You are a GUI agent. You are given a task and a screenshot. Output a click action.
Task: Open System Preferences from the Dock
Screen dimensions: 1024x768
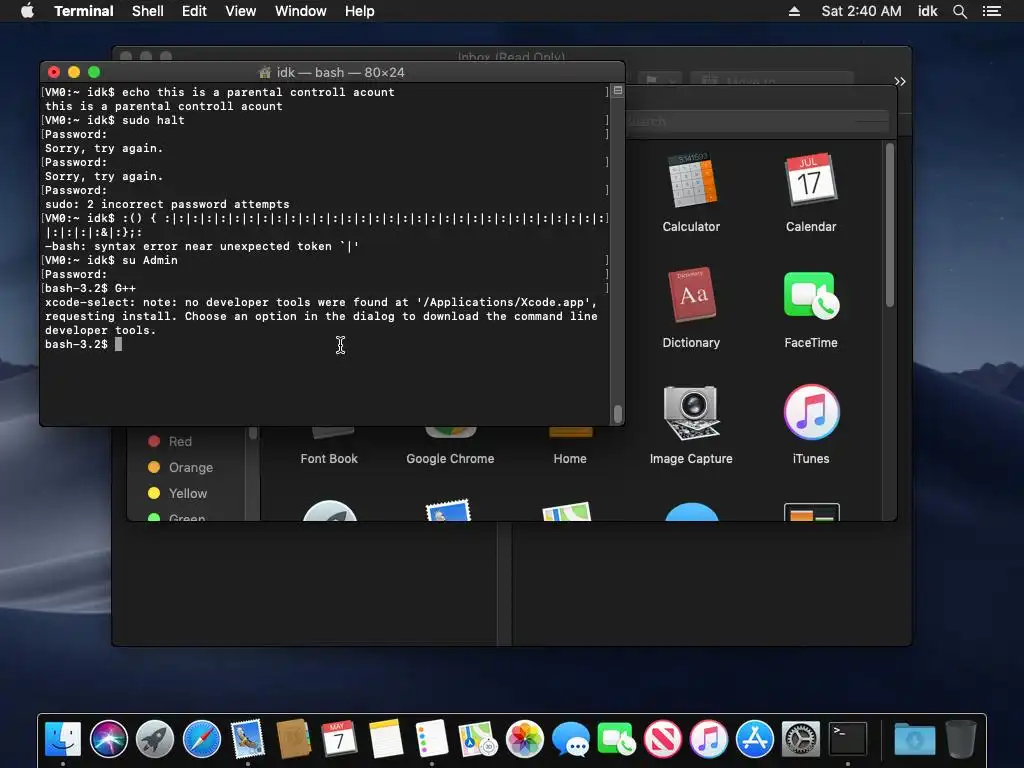(x=801, y=739)
